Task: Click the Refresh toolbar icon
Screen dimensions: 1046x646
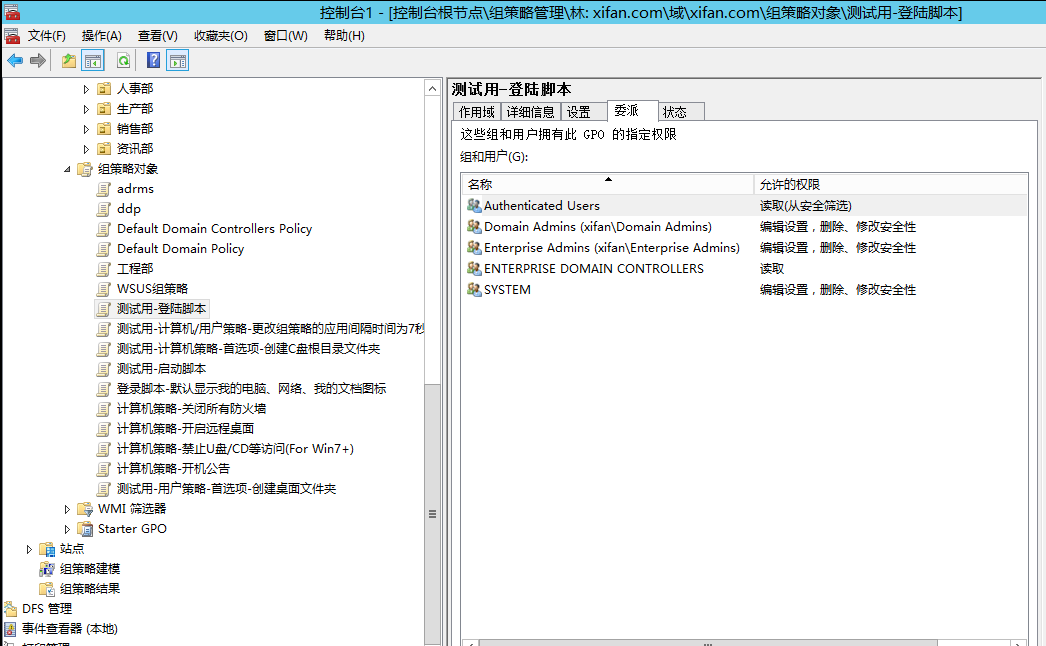Action: coord(123,61)
